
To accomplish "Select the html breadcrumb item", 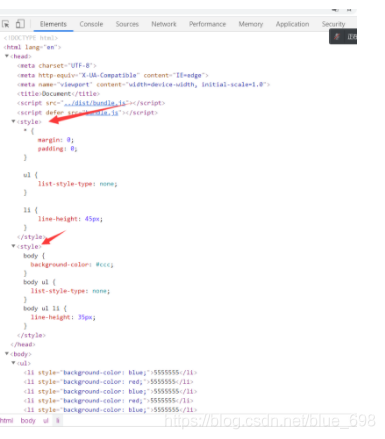I will [x=6, y=421].
